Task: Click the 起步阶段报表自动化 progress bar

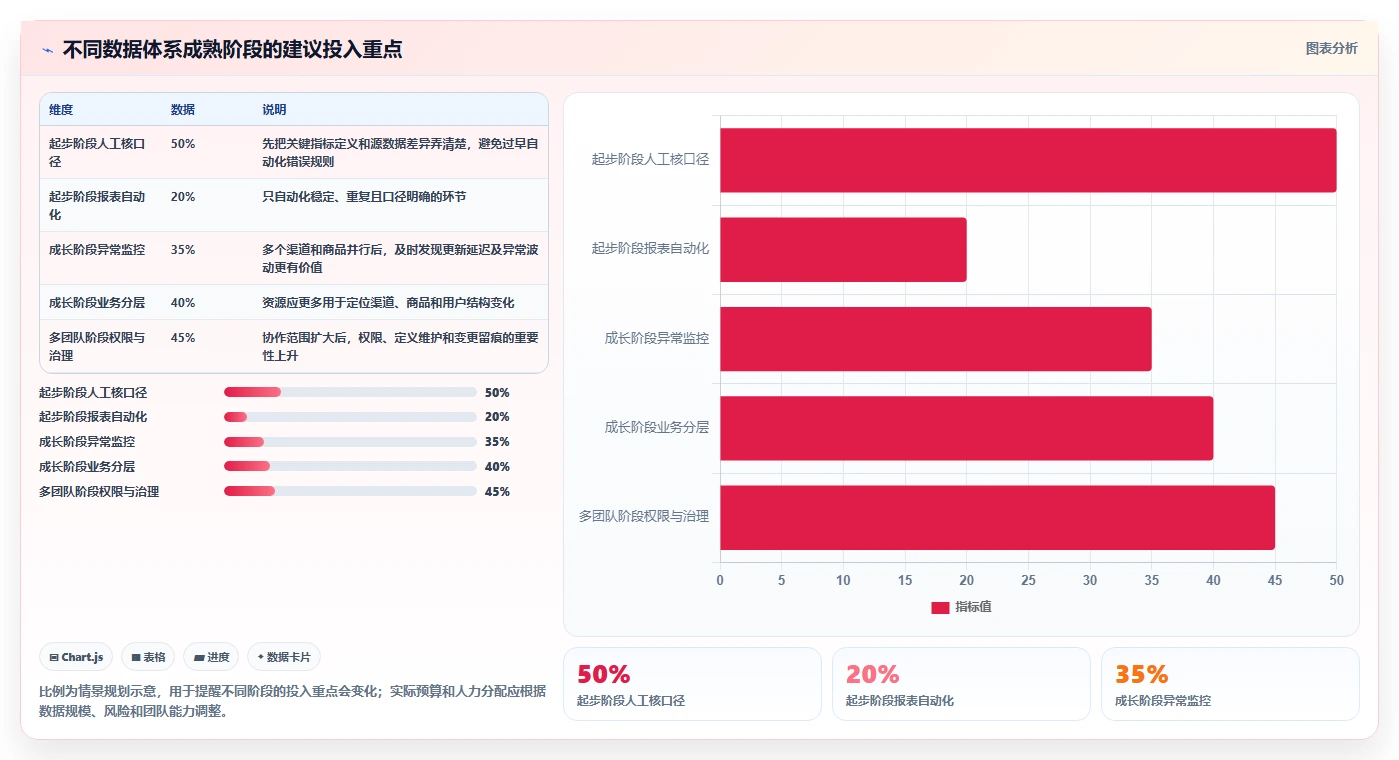Action: (350, 417)
